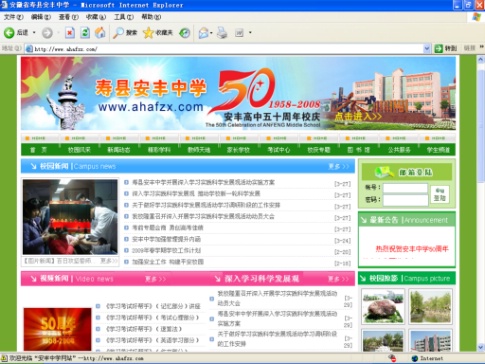The height and width of the screenshot is (364, 485).
Task: Open the Mail envelope toolbar icon
Action: click(203, 33)
